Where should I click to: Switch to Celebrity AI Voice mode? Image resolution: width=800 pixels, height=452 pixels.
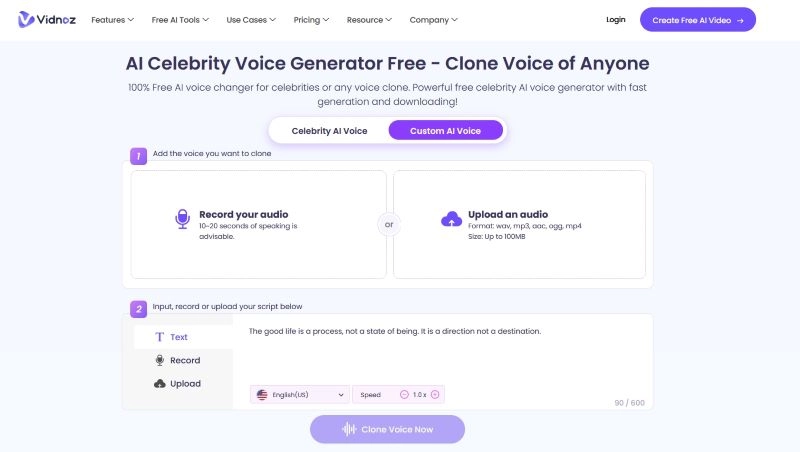329,131
